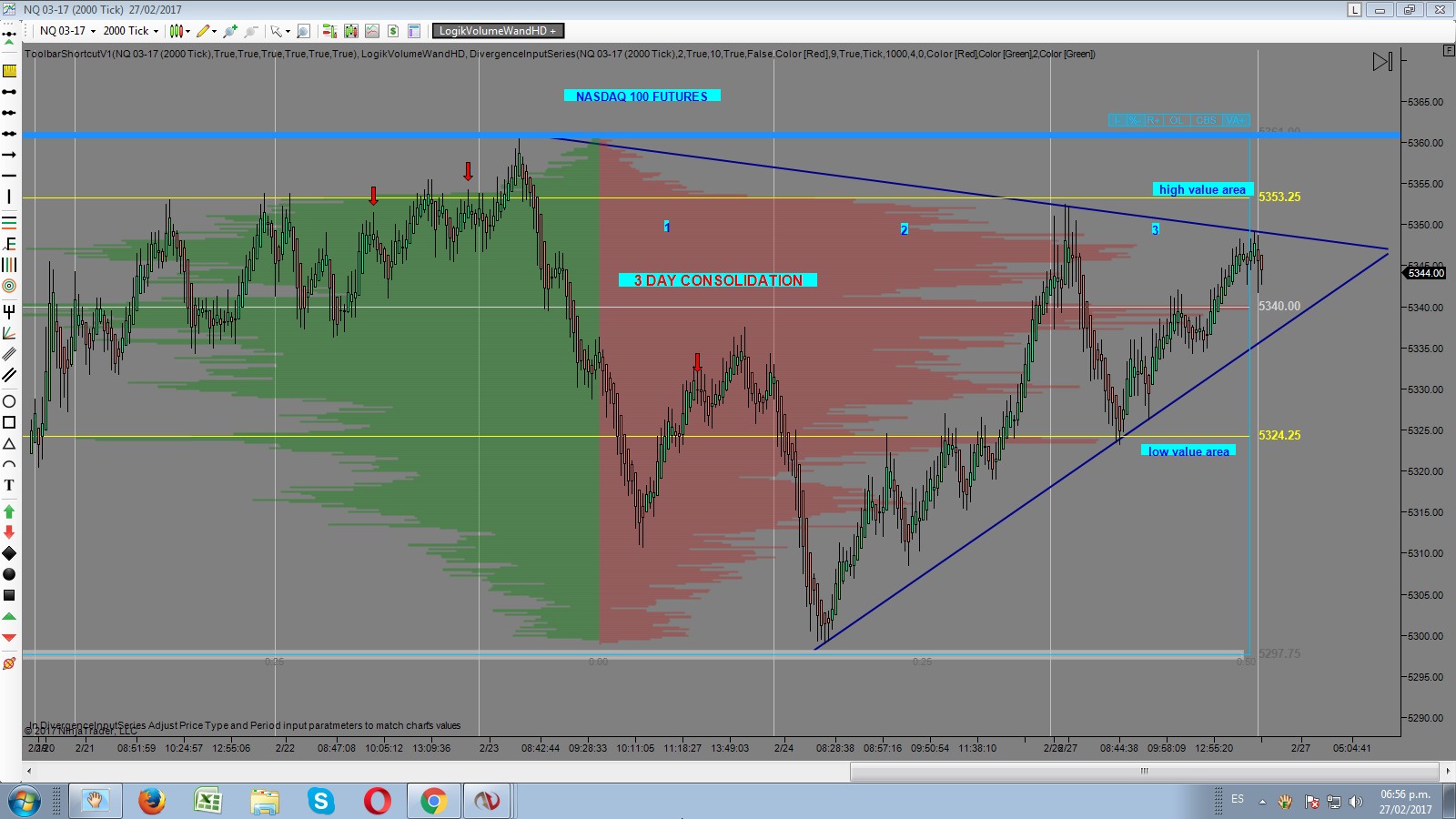Image resolution: width=1456 pixels, height=819 pixels.
Task: Click the jump-to-latest-bar arrow icon
Action: click(x=1382, y=62)
